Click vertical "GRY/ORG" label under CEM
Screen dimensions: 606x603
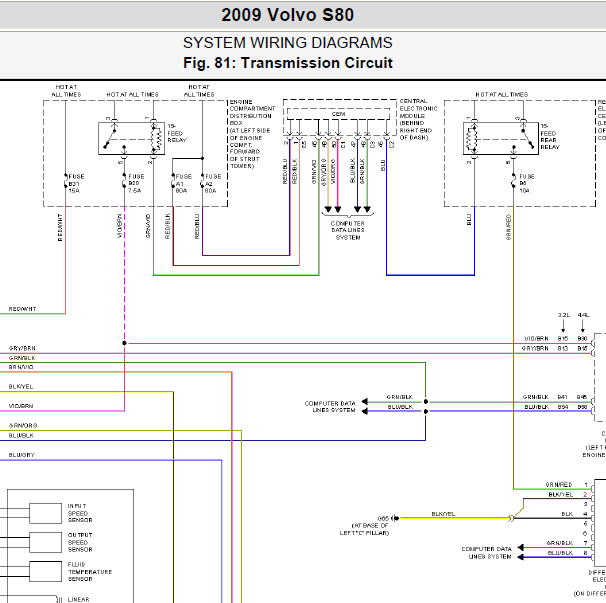(x=323, y=172)
